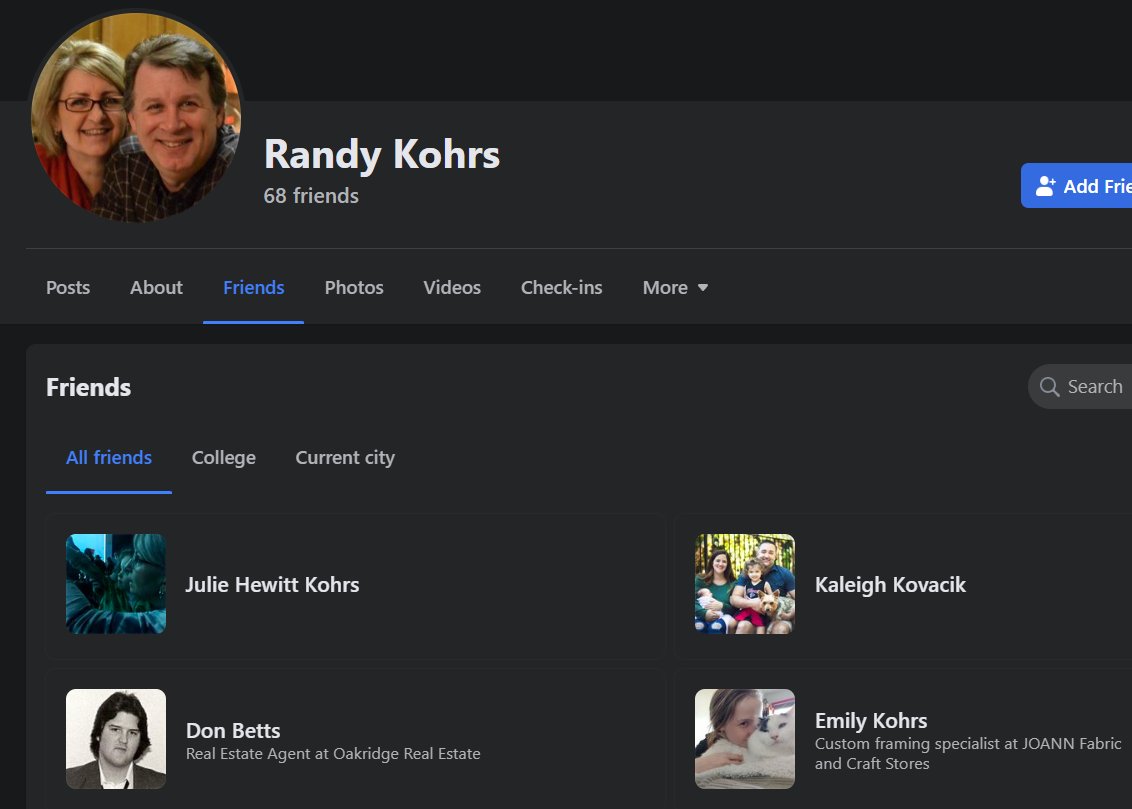Open Julie Hewitt Kohrs photo thumbnail
This screenshot has width=1132, height=809.
[116, 584]
